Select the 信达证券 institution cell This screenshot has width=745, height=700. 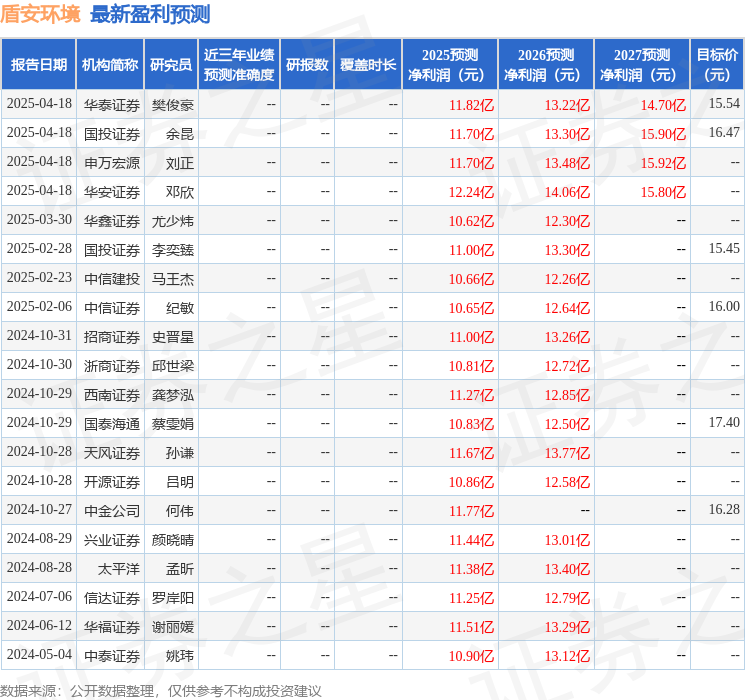[112, 598]
